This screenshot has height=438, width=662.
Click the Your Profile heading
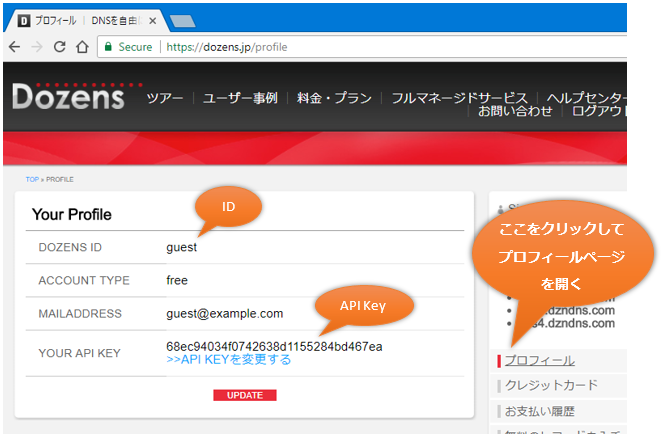coord(72,215)
